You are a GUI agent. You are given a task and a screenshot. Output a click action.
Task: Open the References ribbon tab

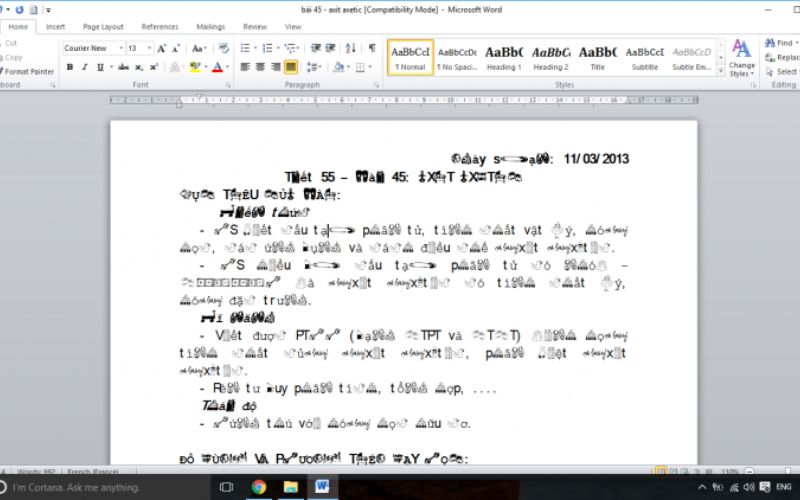pos(160,27)
